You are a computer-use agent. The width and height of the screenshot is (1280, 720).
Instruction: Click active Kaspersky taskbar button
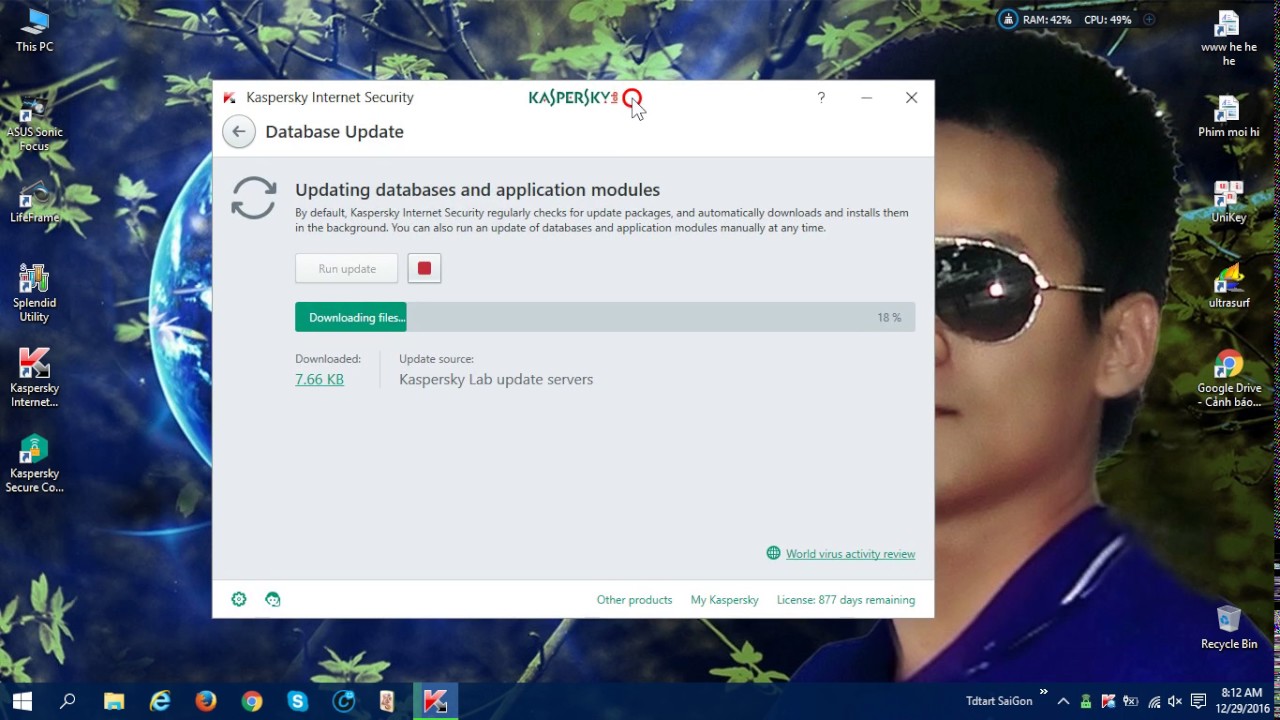click(x=435, y=701)
